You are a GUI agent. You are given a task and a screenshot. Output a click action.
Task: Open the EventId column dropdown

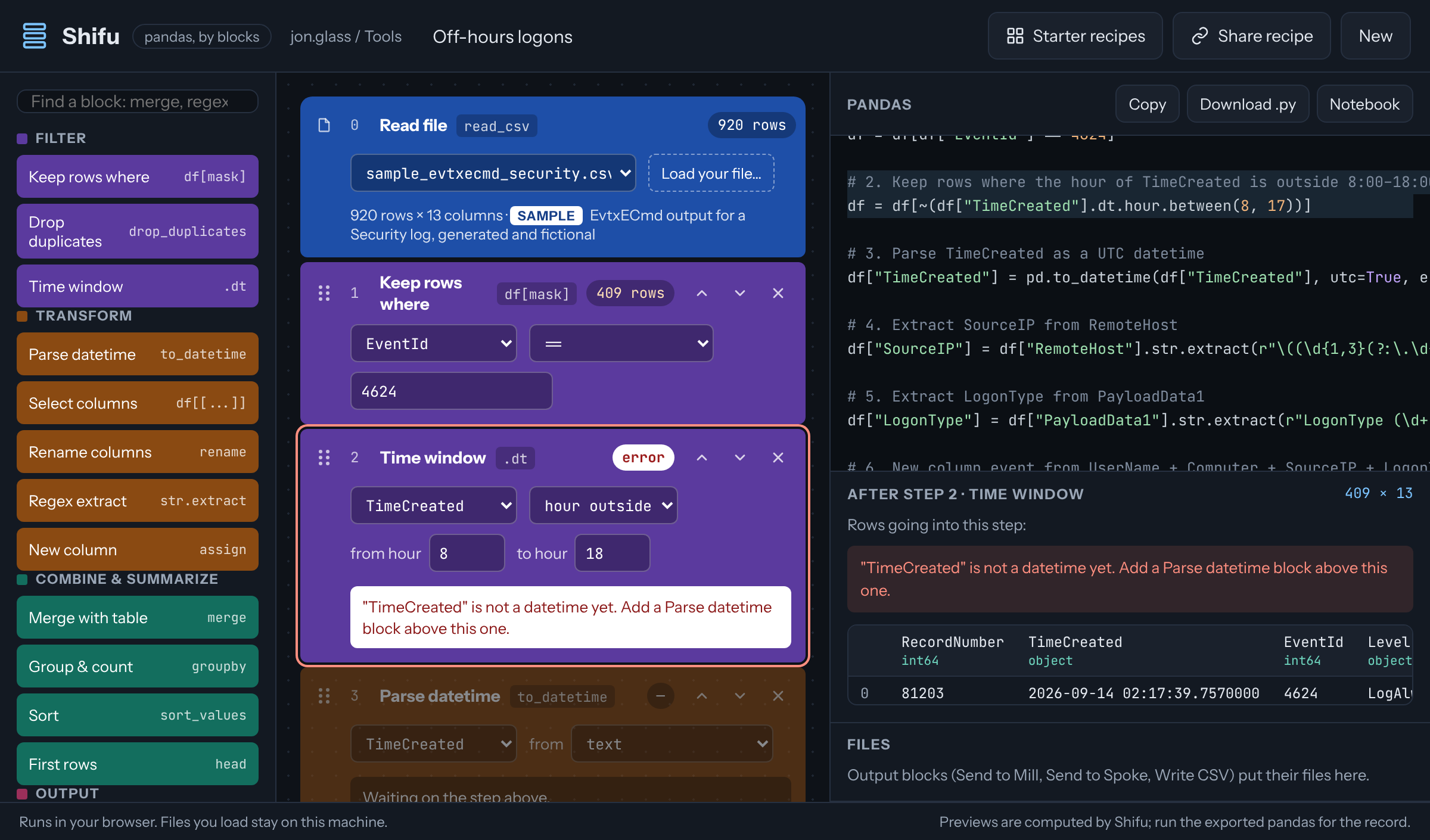(x=433, y=344)
